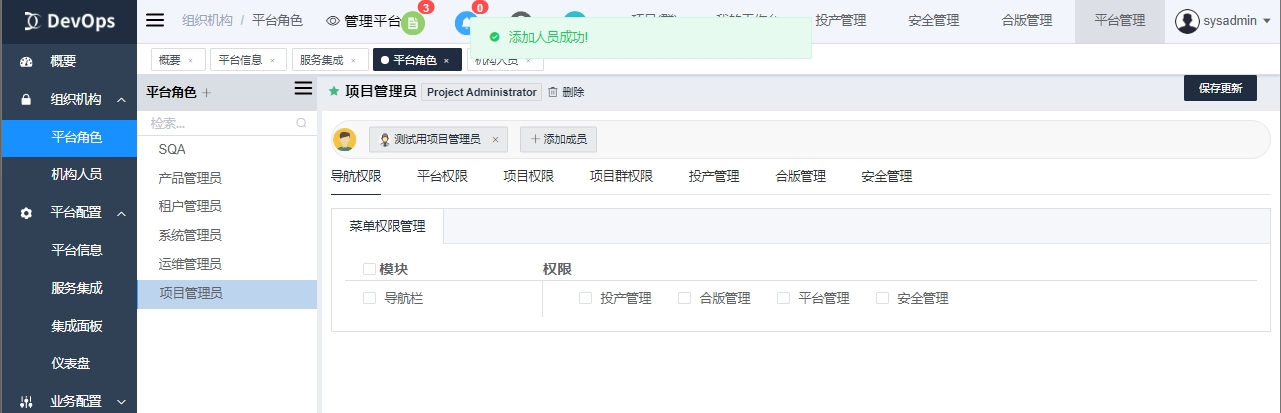Click the lock icon beside 组织机构
Image resolution: width=1281 pixels, height=413 pixels.
[x=26, y=100]
